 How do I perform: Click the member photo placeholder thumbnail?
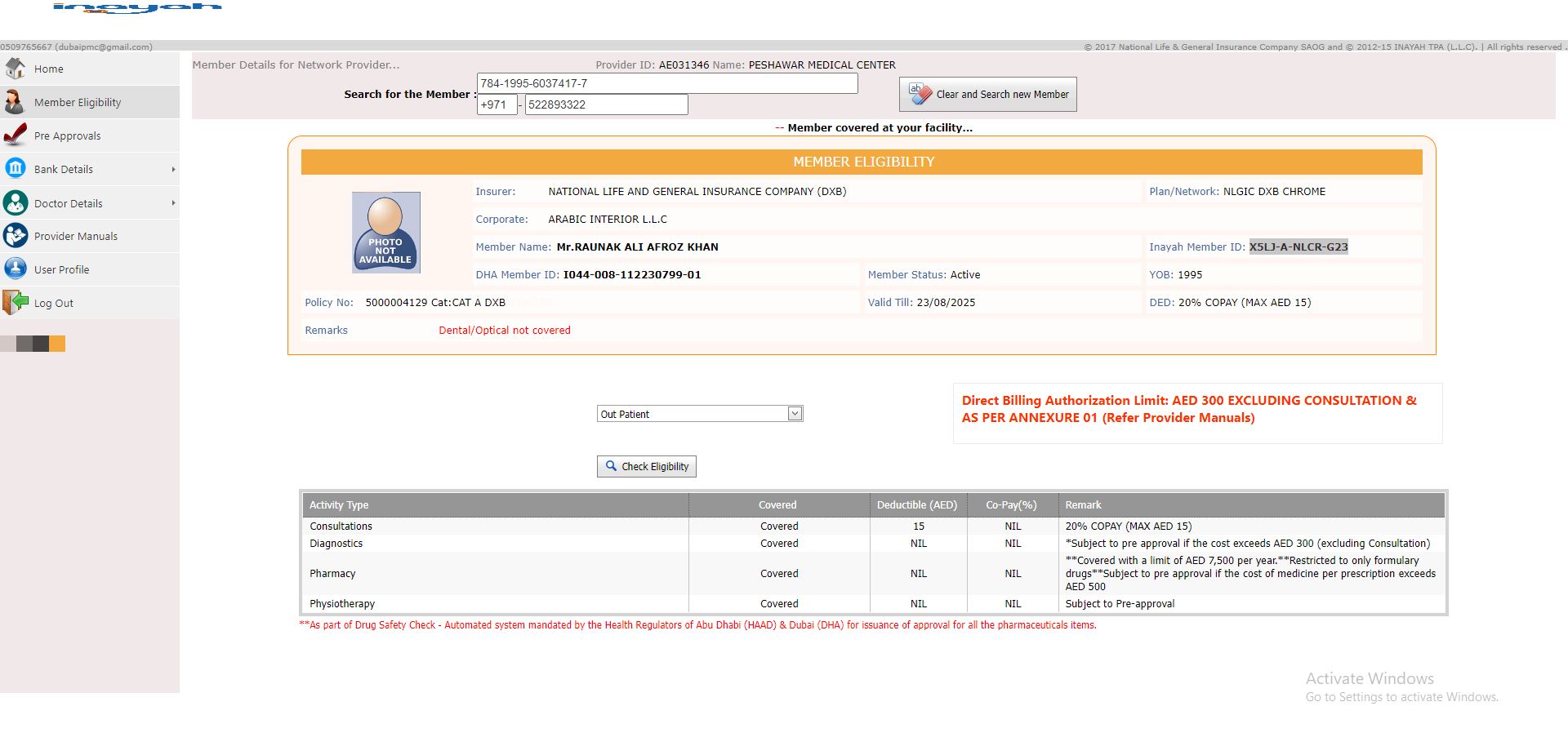pos(385,233)
